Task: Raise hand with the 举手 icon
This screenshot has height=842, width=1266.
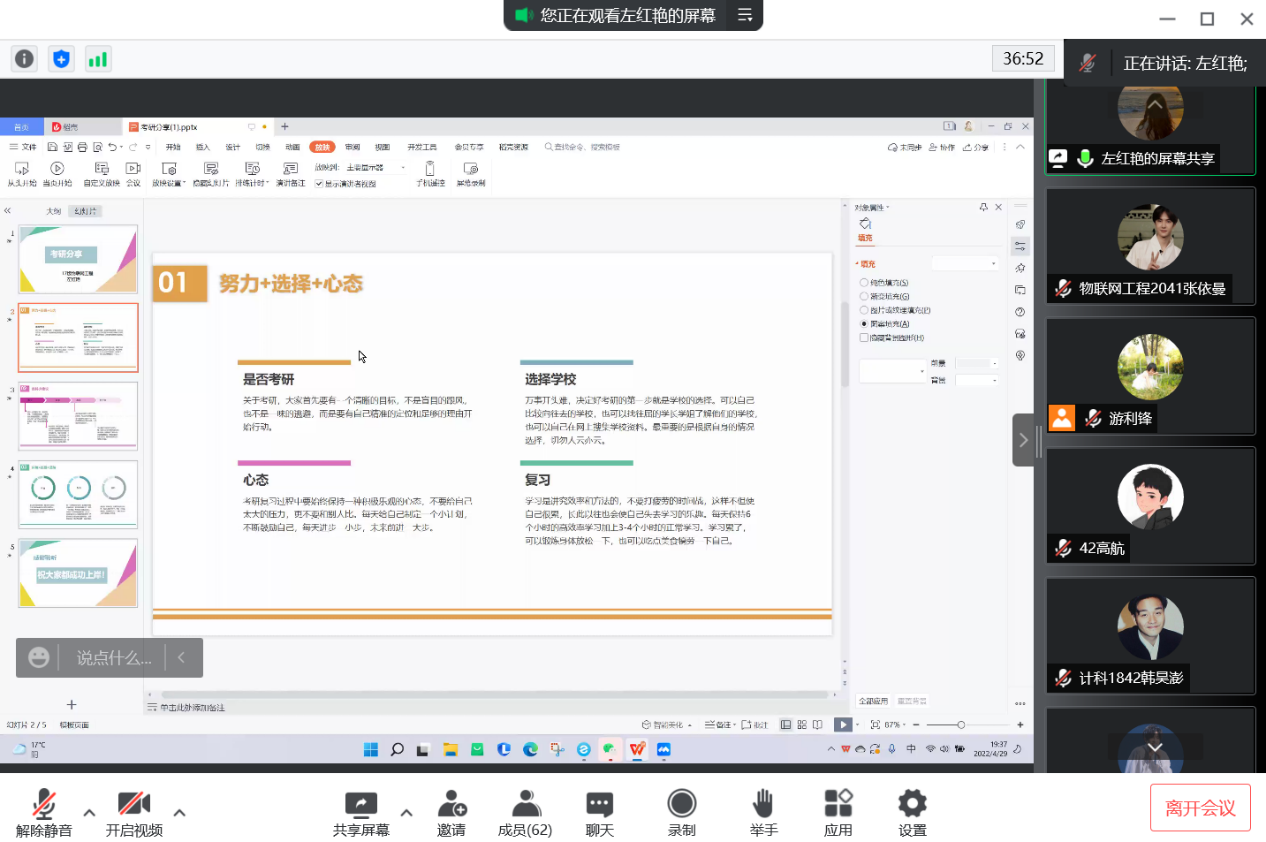Action: pyautogui.click(x=763, y=812)
